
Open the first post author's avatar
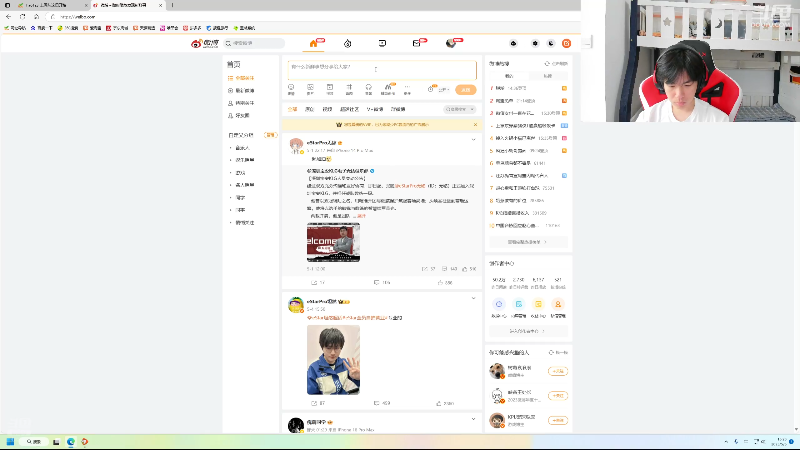[296, 145]
